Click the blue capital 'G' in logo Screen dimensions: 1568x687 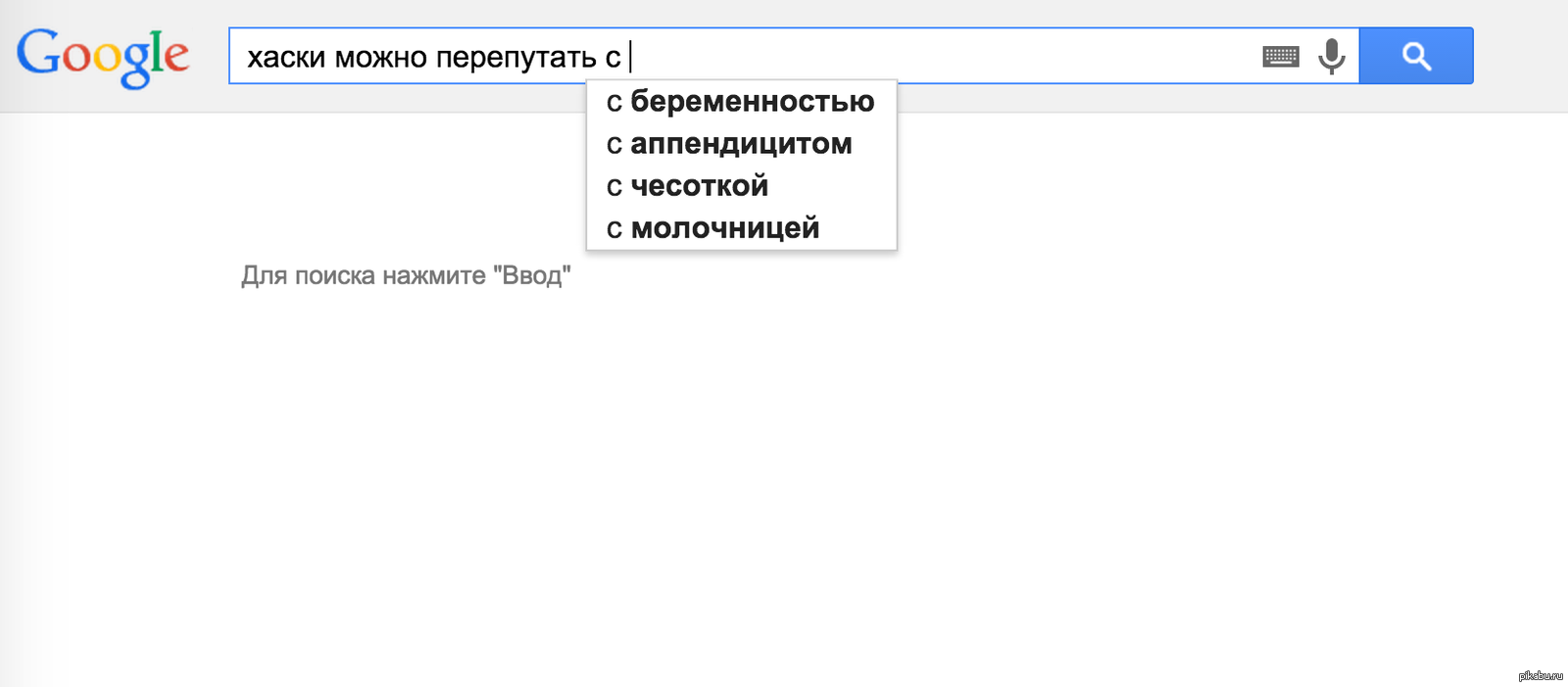39,53
